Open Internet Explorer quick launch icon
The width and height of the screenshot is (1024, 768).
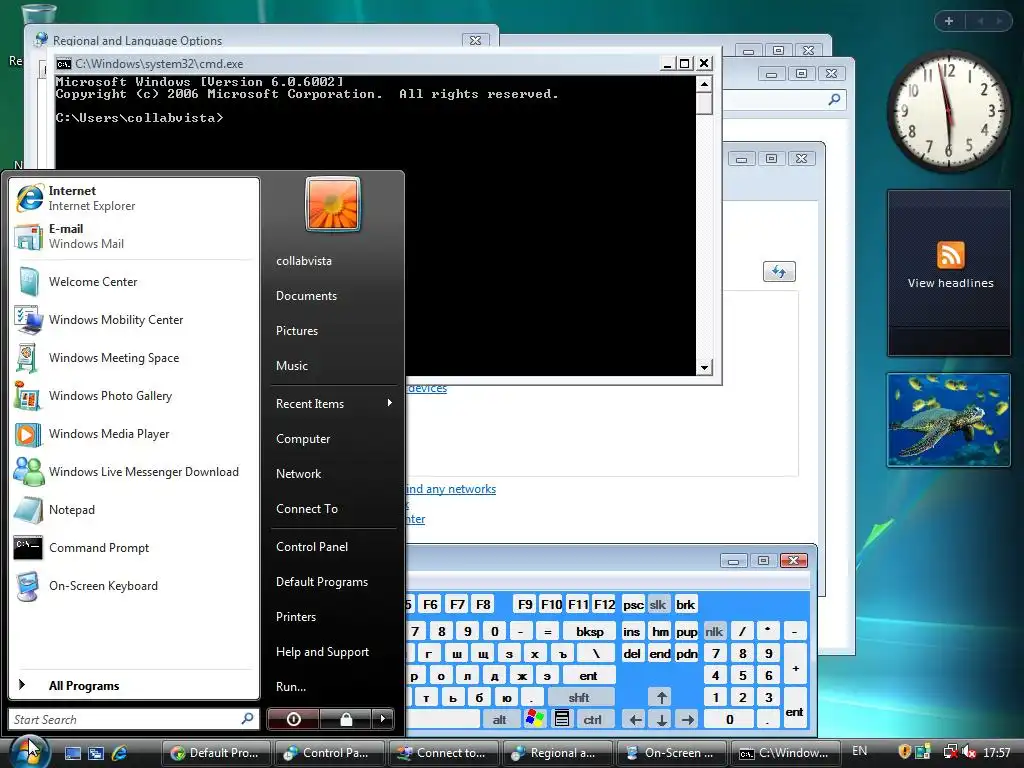(x=120, y=753)
